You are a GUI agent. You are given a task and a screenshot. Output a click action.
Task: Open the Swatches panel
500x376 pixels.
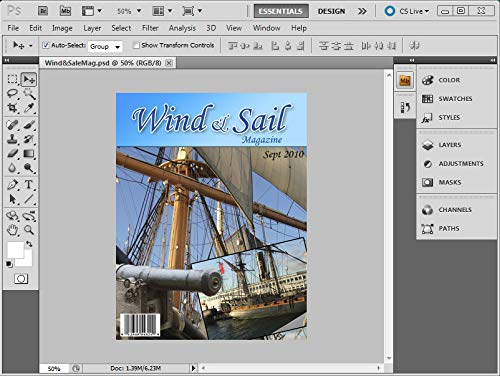(456, 99)
